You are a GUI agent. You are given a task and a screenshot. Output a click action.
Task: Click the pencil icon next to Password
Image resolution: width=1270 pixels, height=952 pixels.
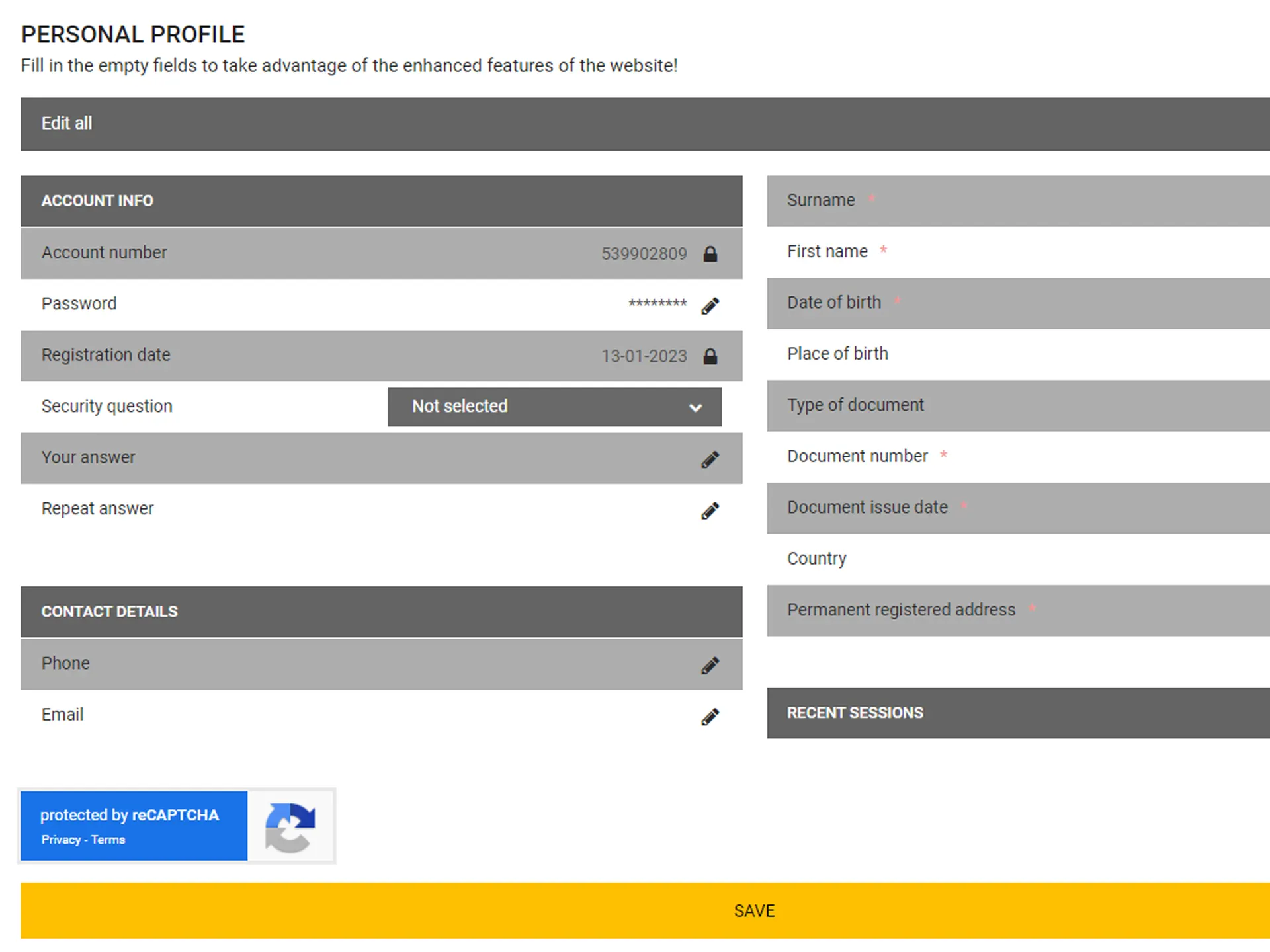pyautogui.click(x=710, y=305)
